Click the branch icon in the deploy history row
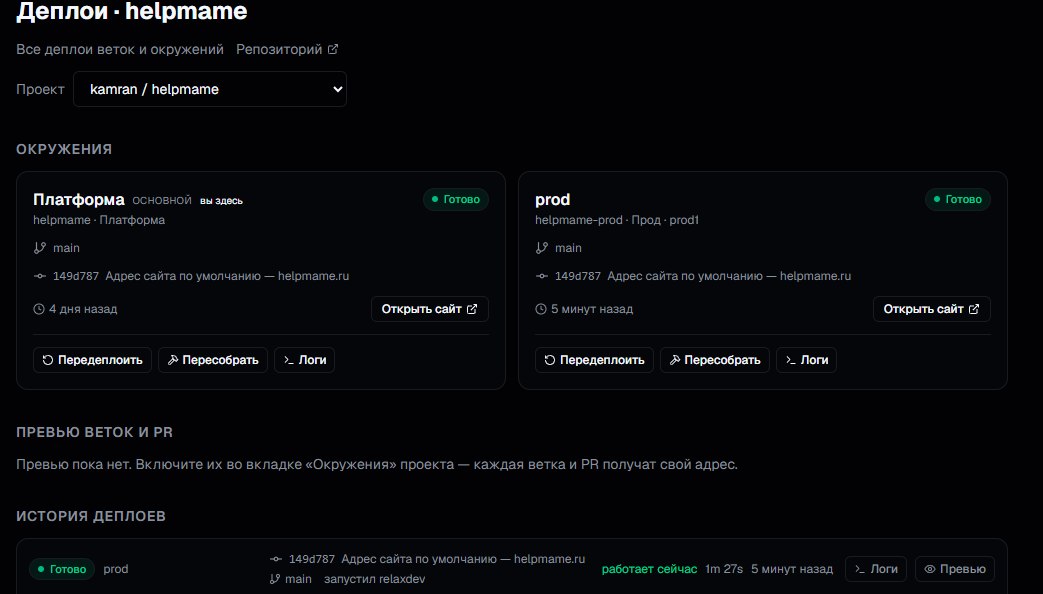 (275, 579)
